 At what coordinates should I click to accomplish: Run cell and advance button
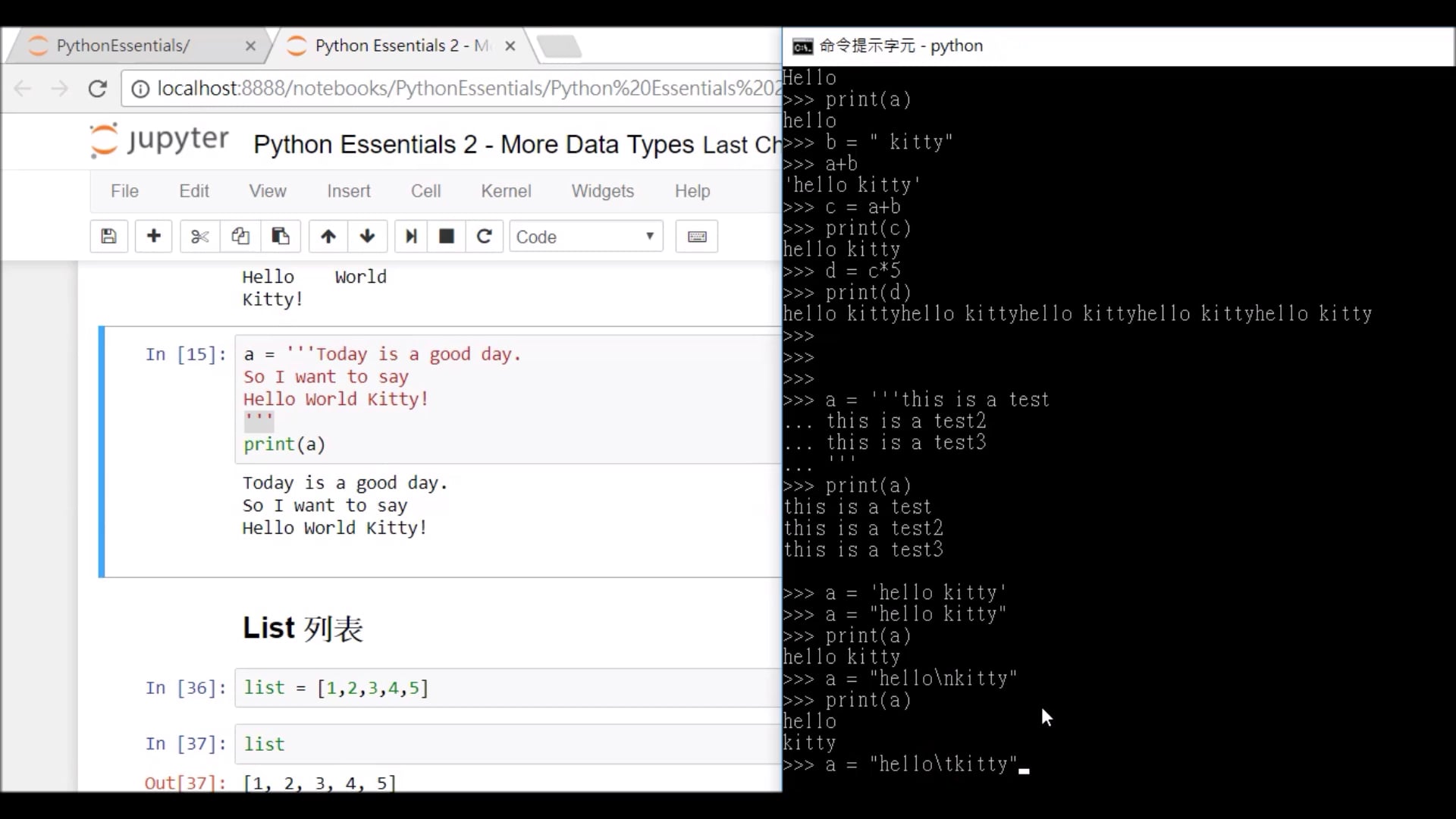(x=410, y=237)
